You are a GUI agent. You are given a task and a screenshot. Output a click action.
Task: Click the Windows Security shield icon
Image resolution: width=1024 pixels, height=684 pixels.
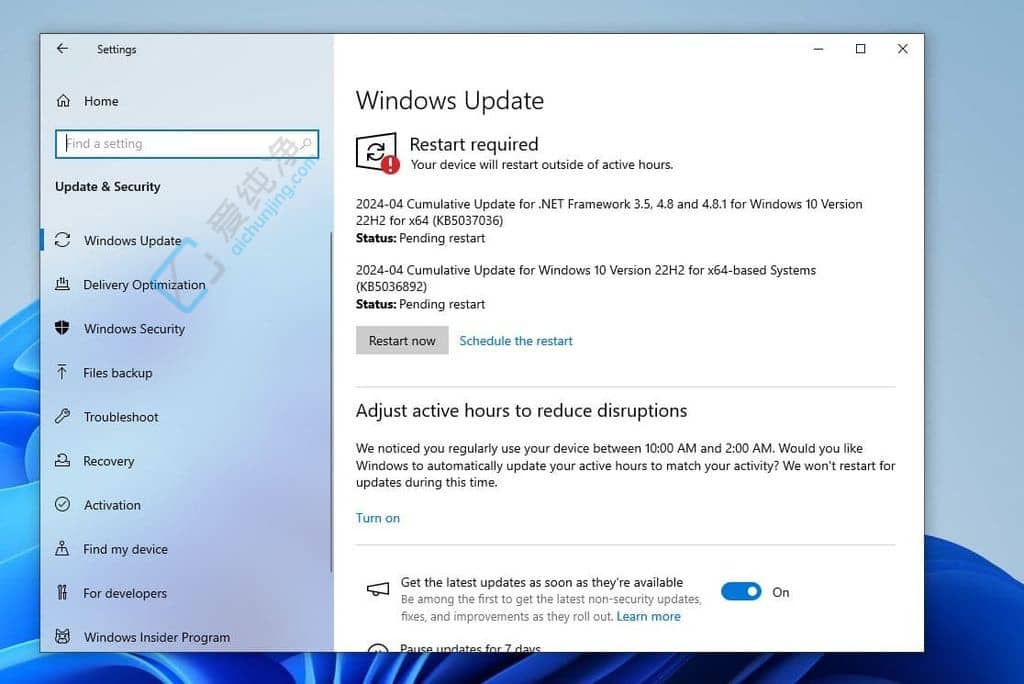click(63, 329)
